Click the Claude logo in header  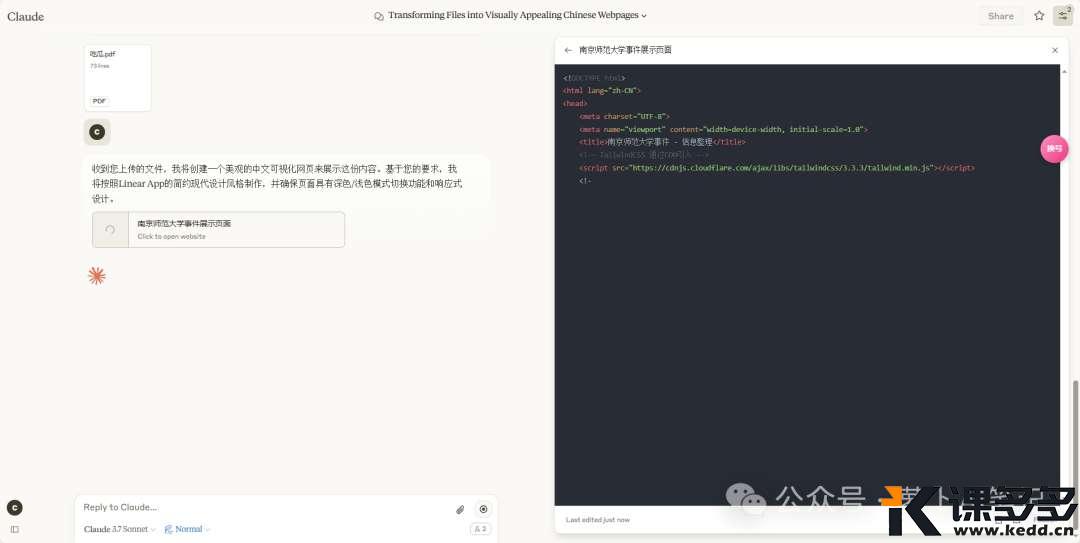pos(25,17)
